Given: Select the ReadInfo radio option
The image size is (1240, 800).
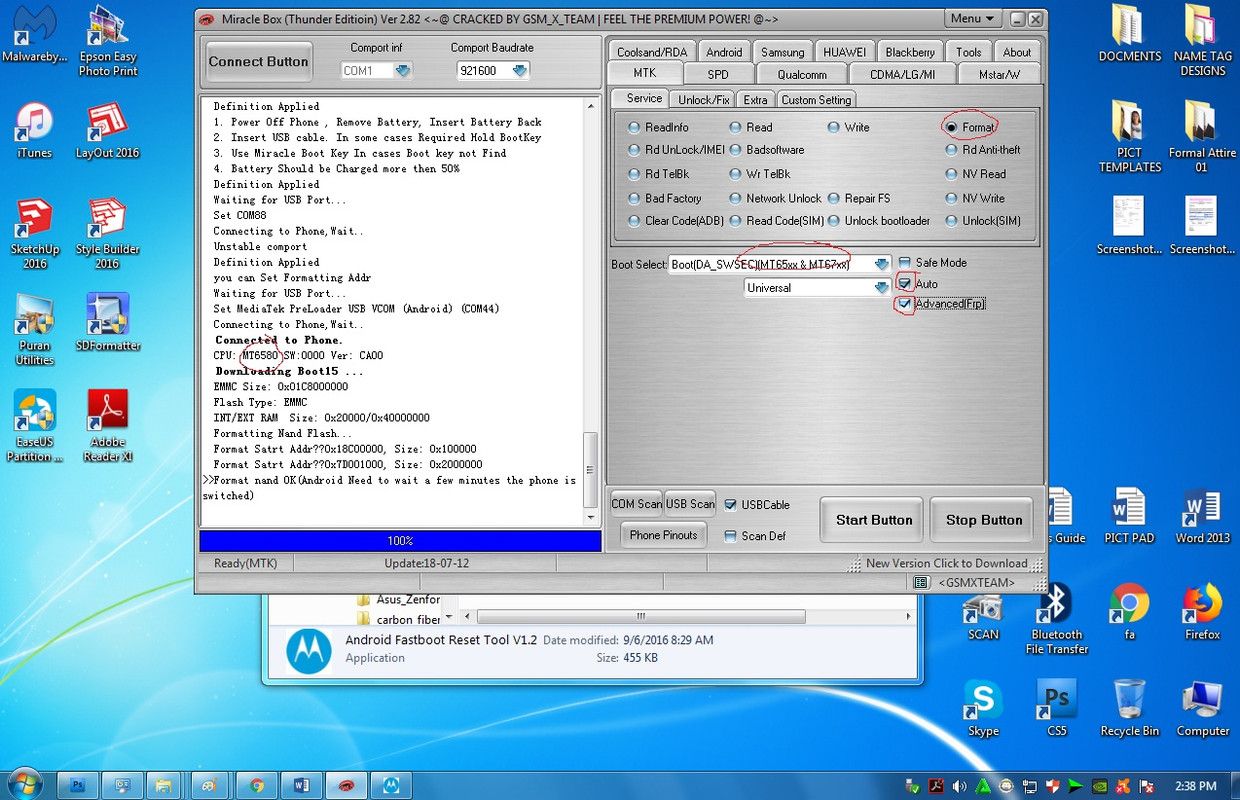Looking at the screenshot, I should pos(658,127).
